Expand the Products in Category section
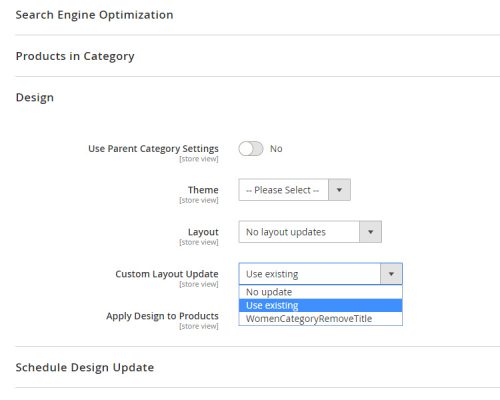Image resolution: width=500 pixels, height=400 pixels. click(x=75, y=56)
